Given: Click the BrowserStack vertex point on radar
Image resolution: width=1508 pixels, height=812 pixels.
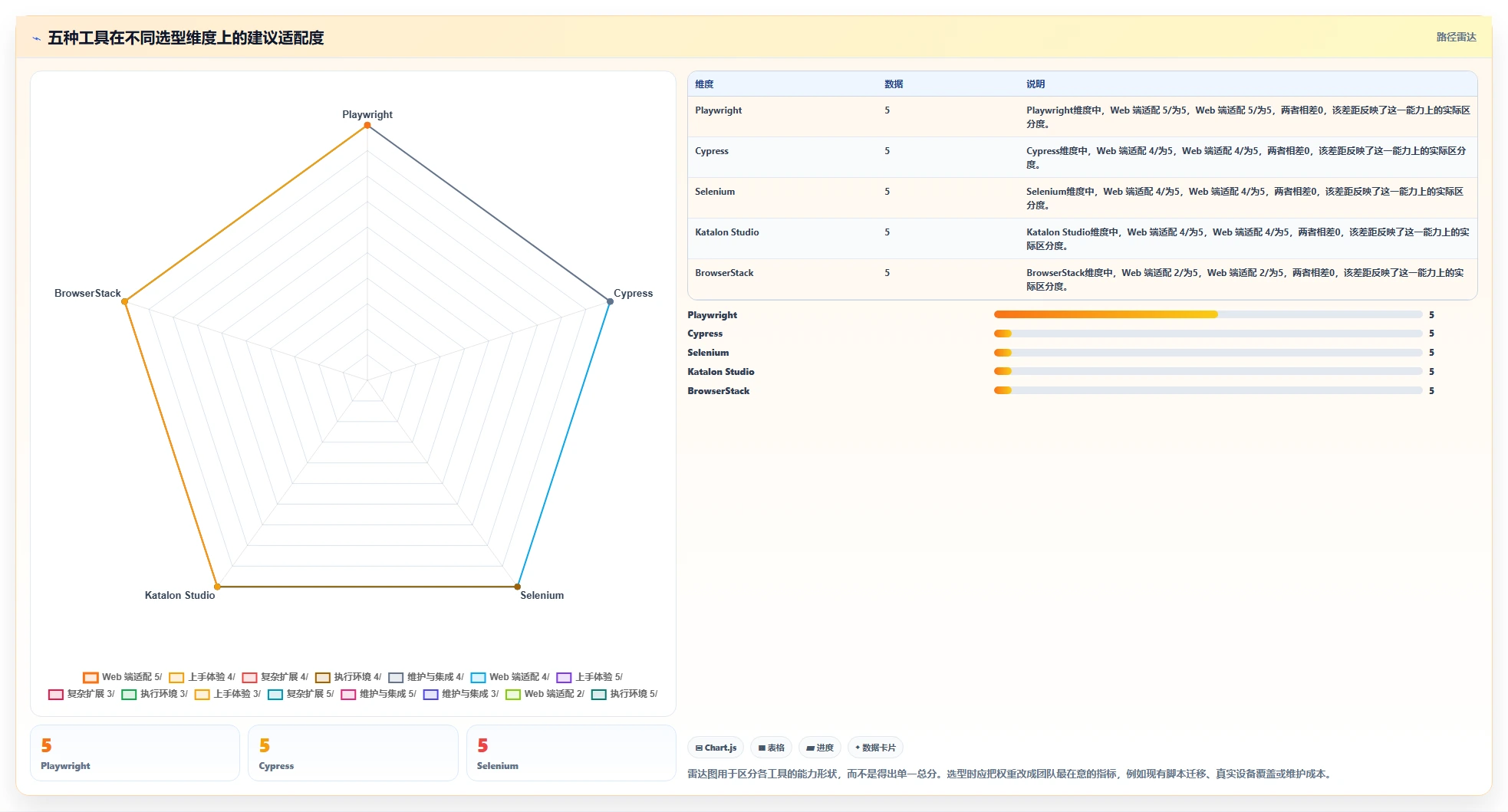Looking at the screenshot, I should pos(125,301).
